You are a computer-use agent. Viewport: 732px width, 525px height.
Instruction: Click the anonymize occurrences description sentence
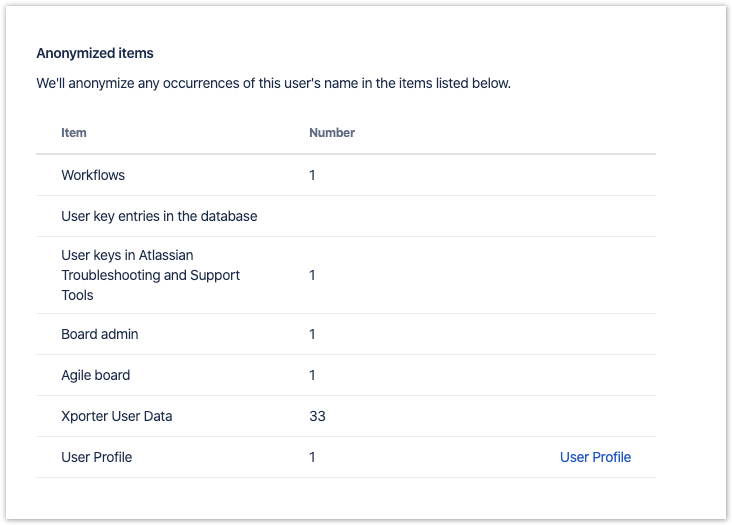pos(273,83)
